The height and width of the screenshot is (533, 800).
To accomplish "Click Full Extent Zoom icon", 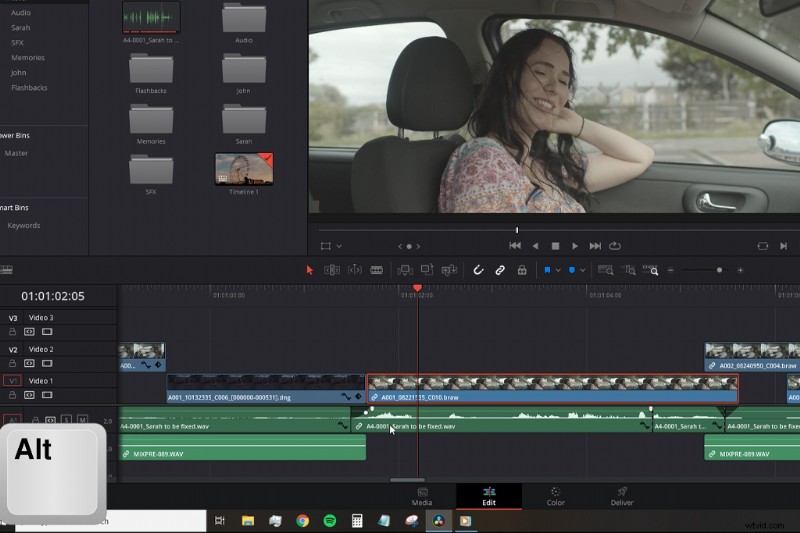I will coord(606,270).
